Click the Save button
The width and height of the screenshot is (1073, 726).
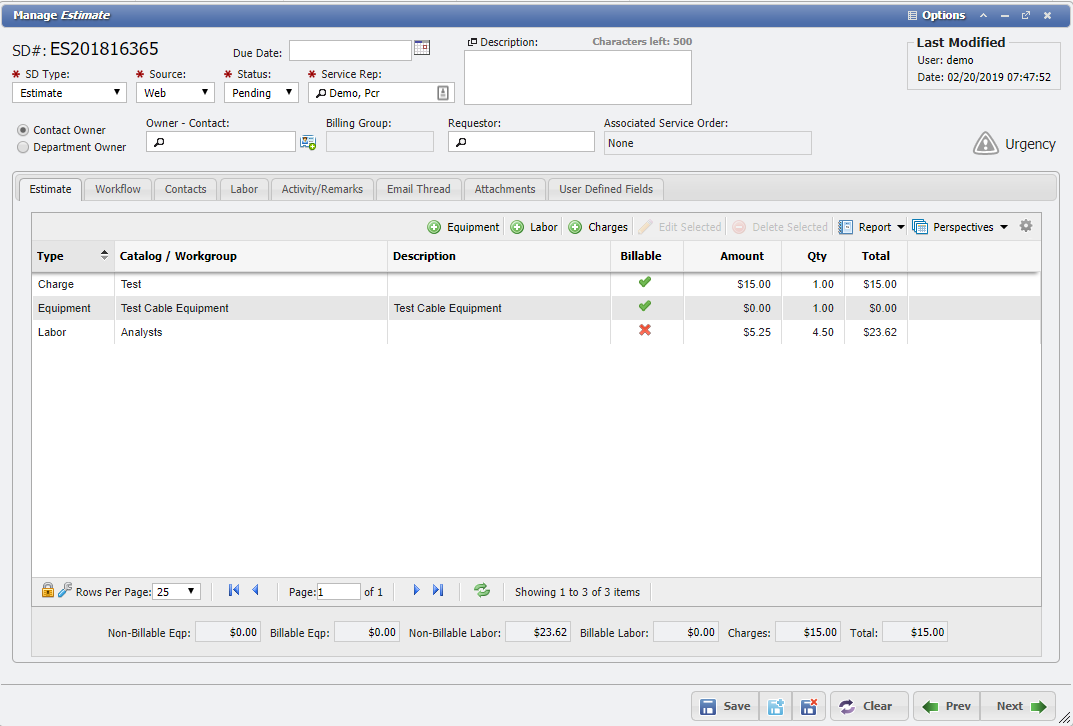(725, 706)
